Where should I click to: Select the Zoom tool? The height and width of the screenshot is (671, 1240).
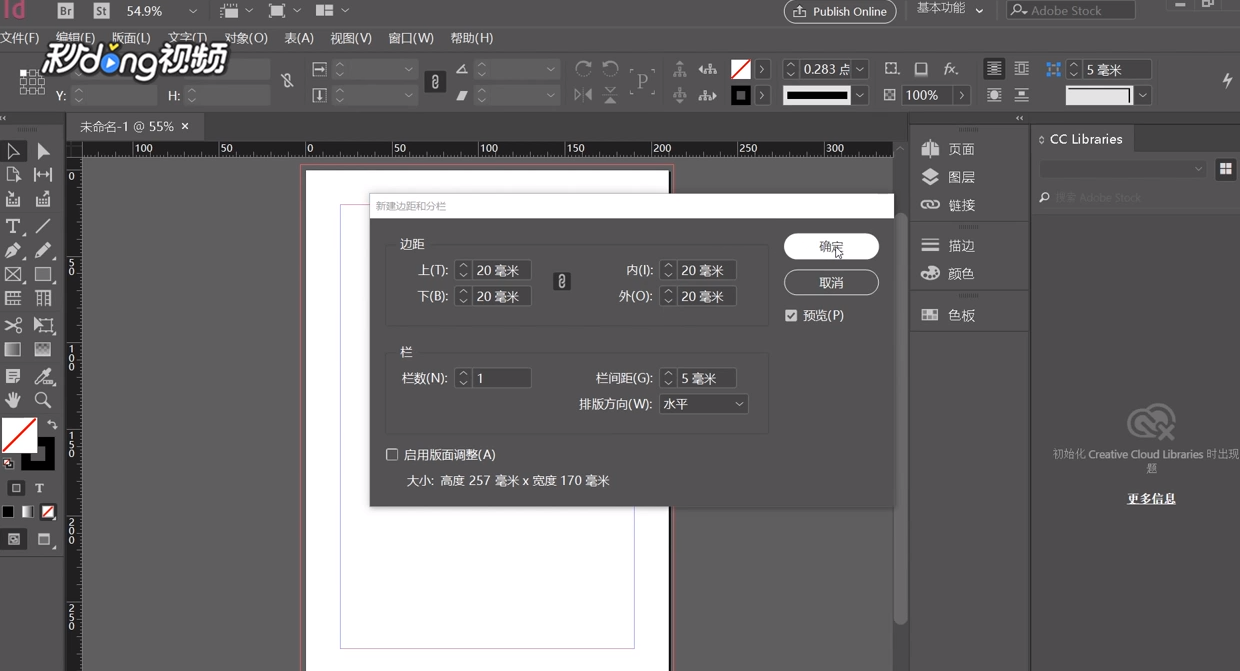pyautogui.click(x=40, y=400)
